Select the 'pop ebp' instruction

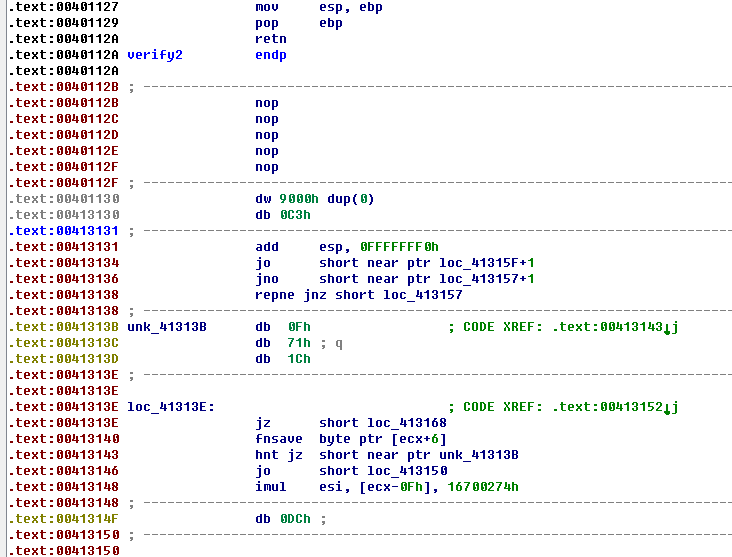pos(299,23)
